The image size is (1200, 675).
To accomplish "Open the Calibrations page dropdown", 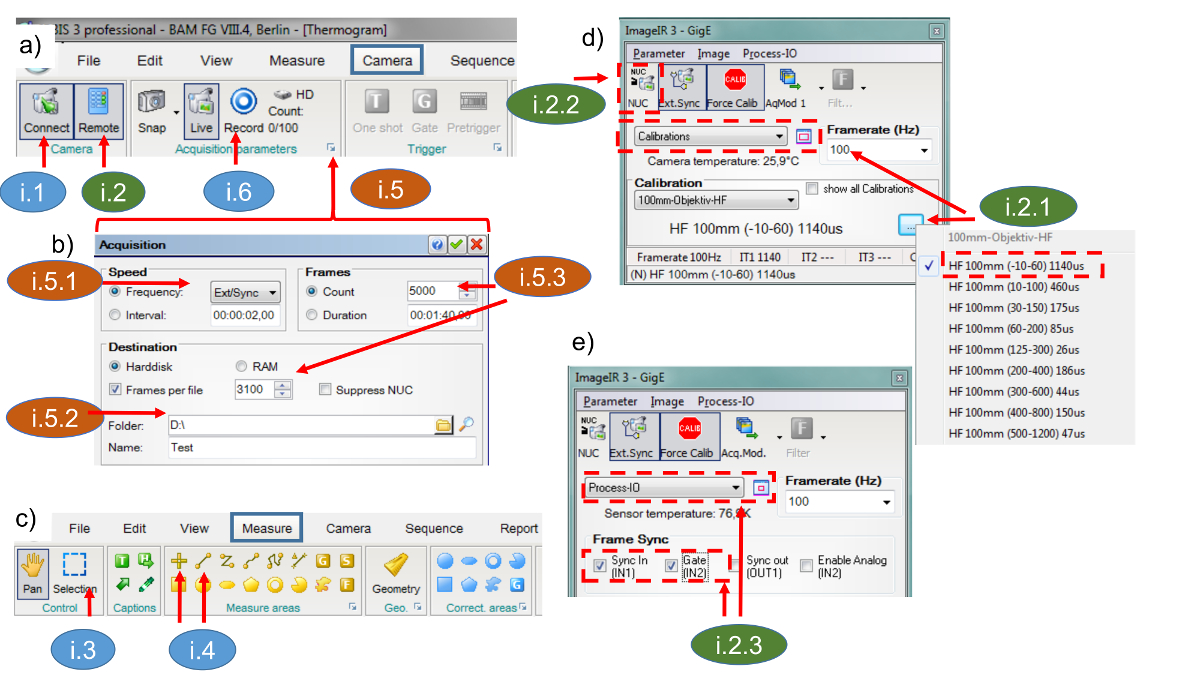I will (710, 136).
